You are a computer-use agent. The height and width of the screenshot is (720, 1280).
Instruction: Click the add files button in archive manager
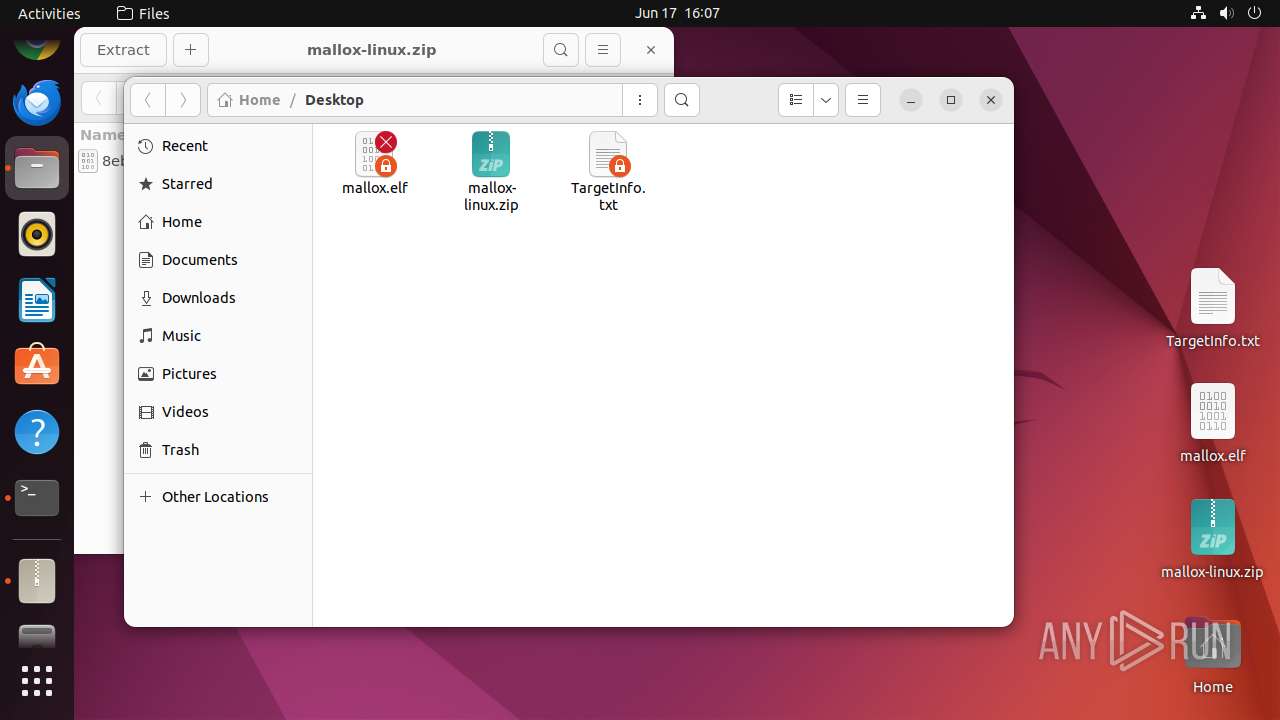[x=191, y=50]
